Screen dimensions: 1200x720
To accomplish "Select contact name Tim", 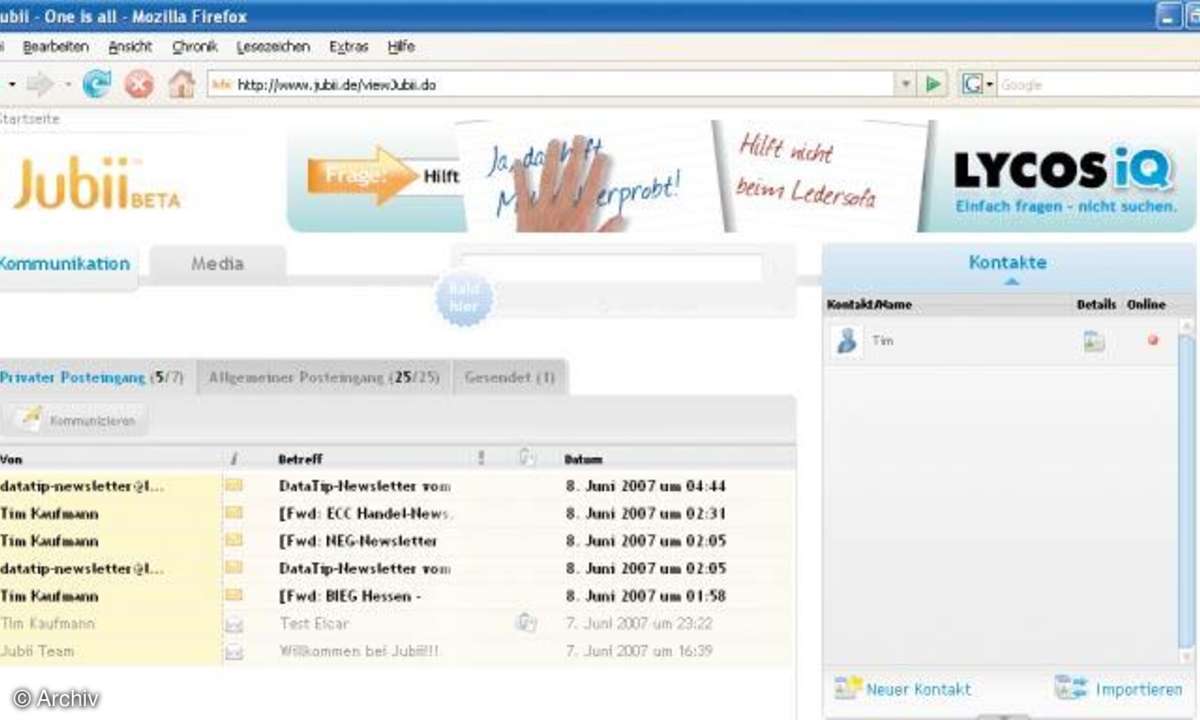I will point(882,341).
